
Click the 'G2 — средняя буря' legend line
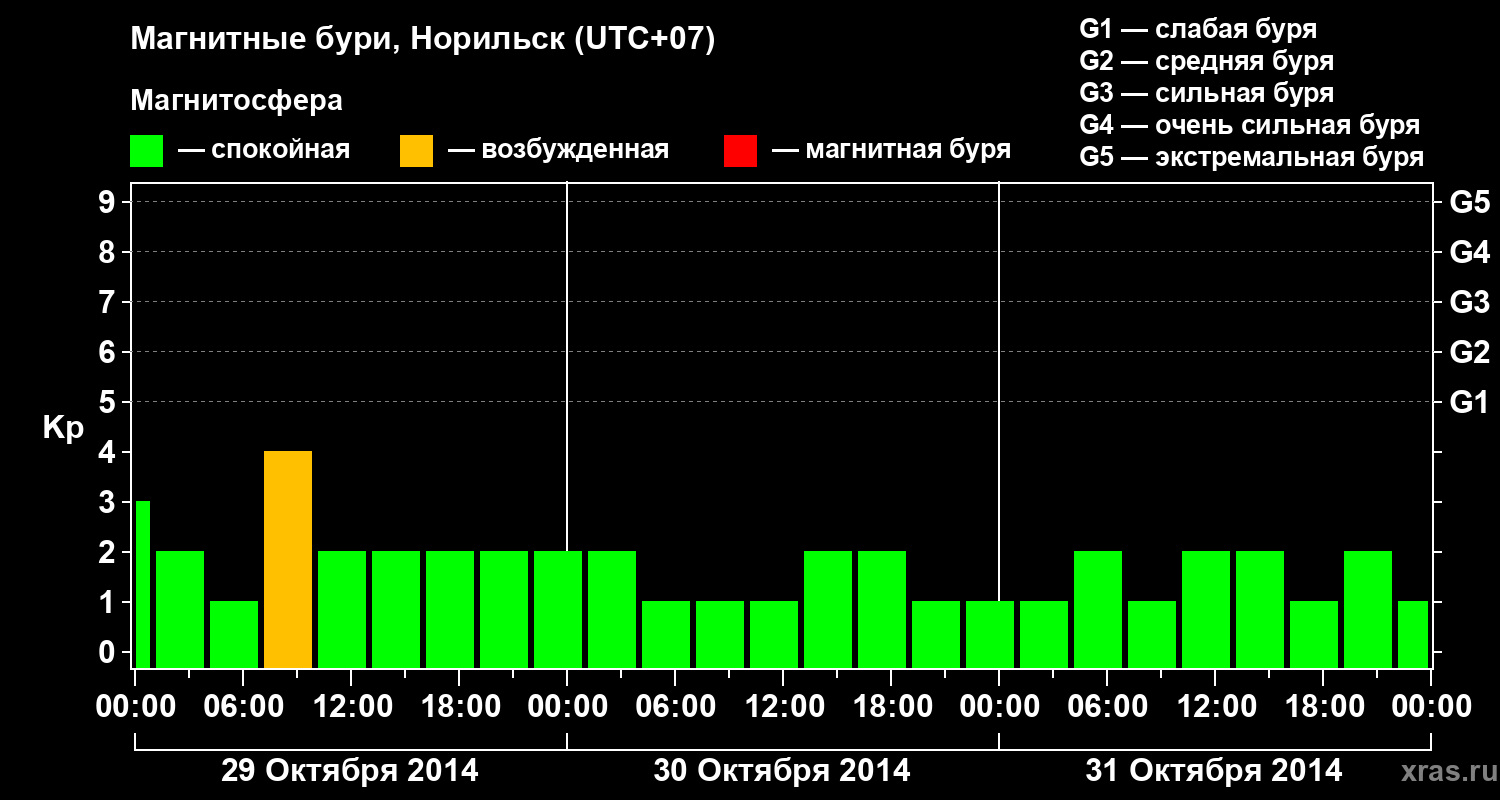click(1206, 61)
